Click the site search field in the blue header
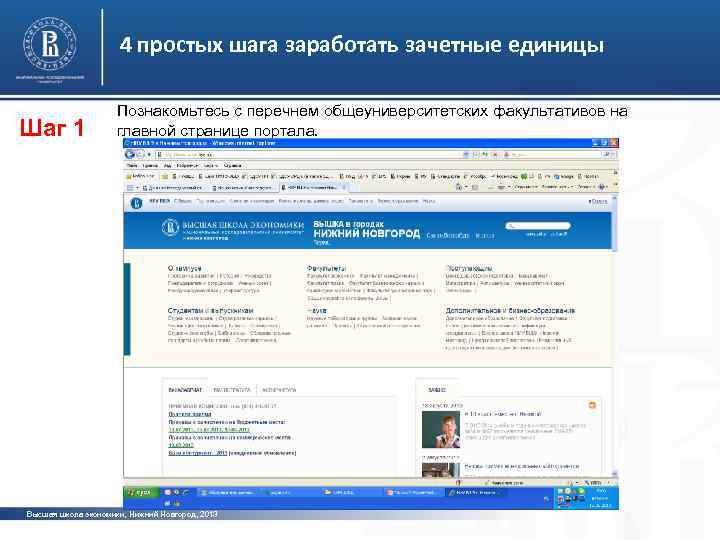Screen dimensions: 720x540 [x=538, y=225]
